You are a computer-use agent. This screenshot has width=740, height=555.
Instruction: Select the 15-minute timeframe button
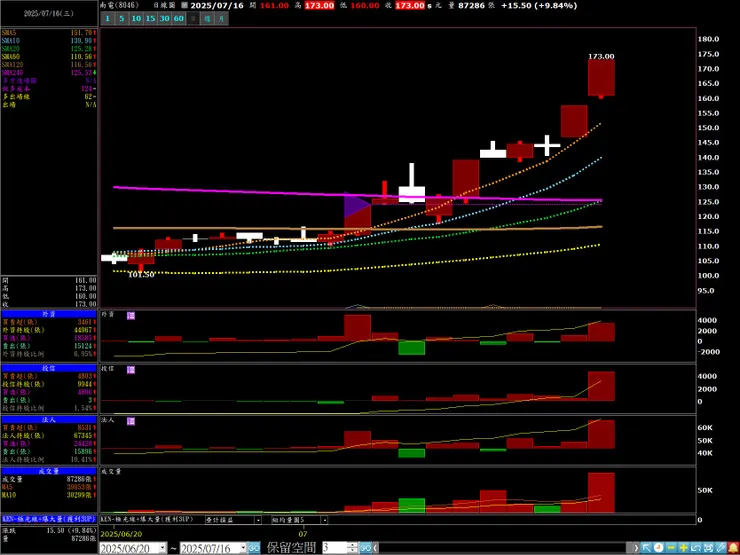coord(150,18)
